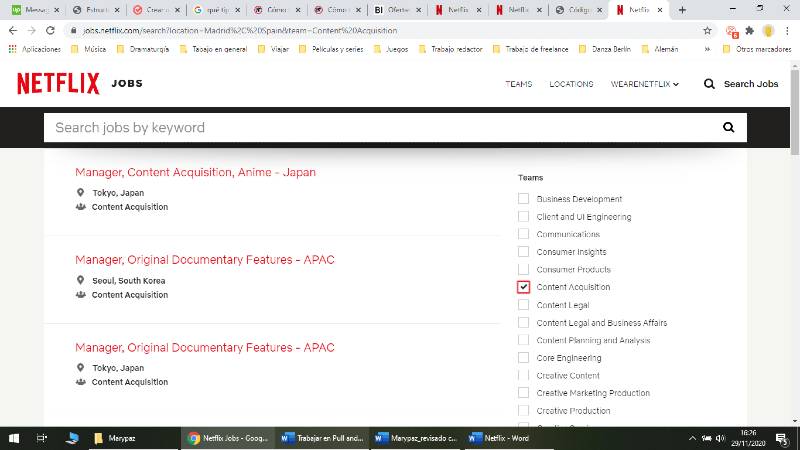The height and width of the screenshot is (450, 800).
Task: Show more bookmarks with the chevron
Action: 708,48
